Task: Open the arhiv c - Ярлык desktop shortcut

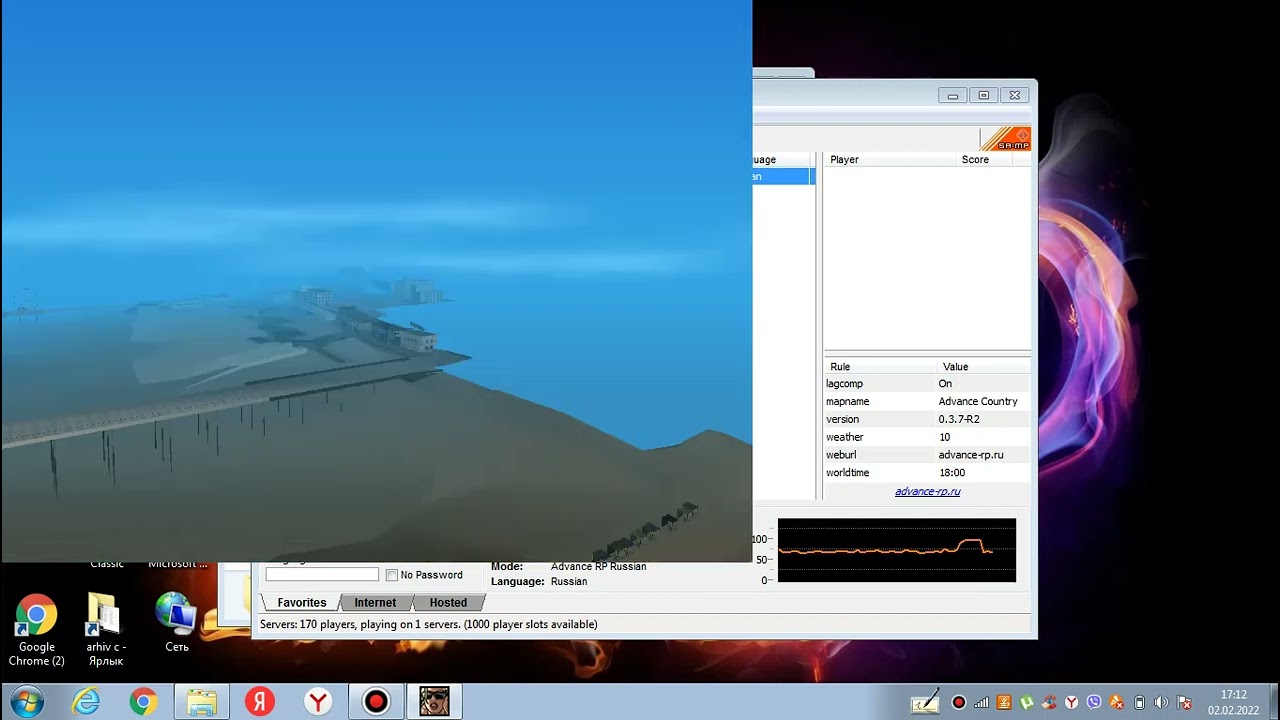Action: (105, 630)
